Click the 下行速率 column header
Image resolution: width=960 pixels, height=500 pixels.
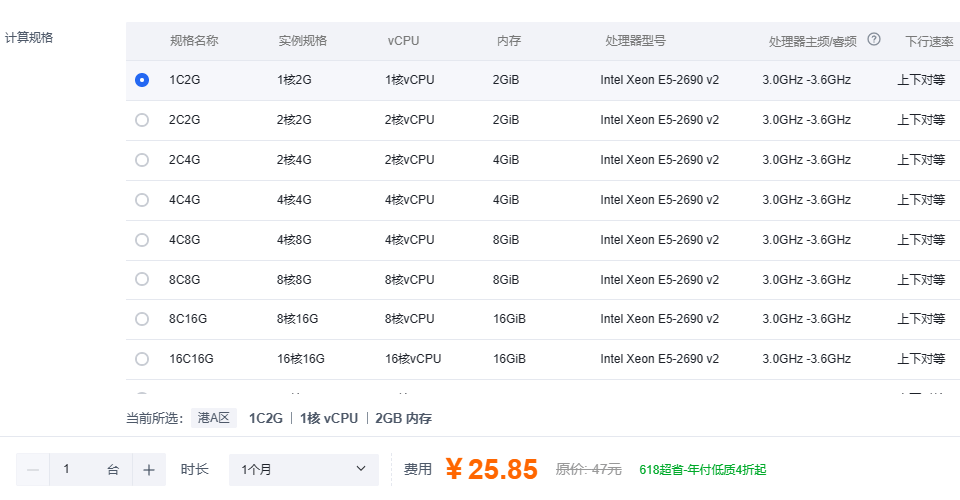tap(929, 41)
